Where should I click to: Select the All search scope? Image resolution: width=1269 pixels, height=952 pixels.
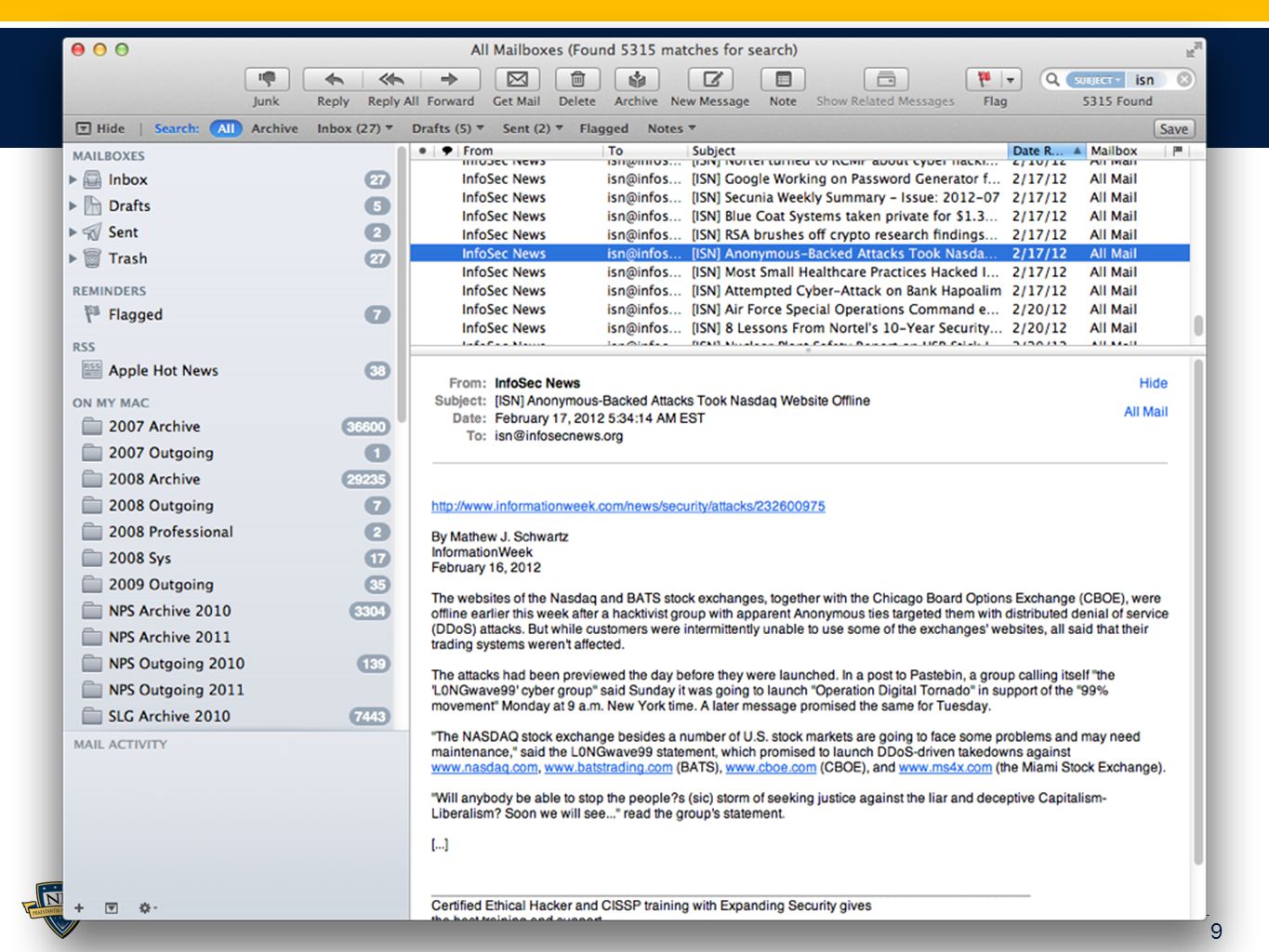tap(226, 128)
